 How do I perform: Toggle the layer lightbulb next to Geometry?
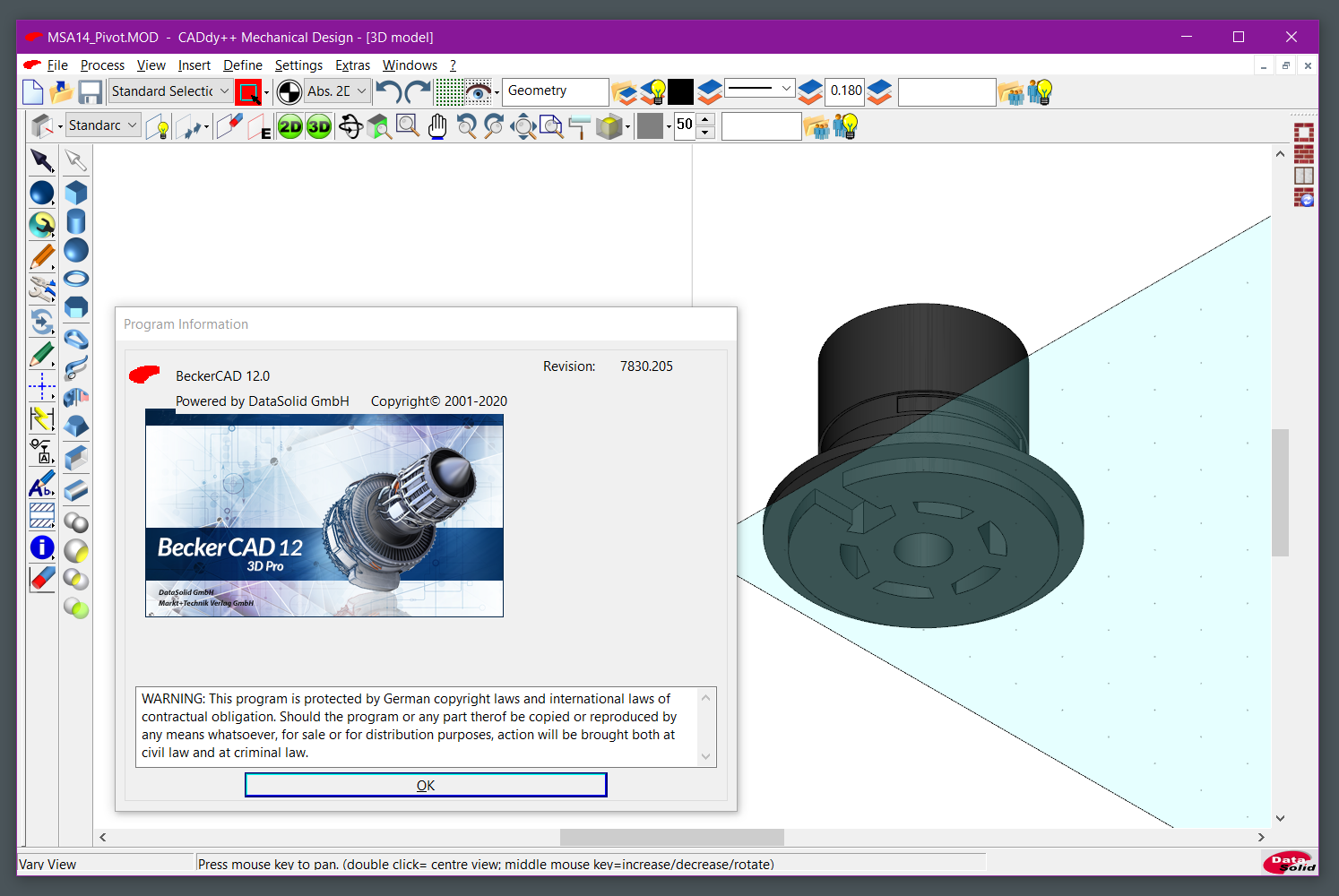pyautogui.click(x=652, y=91)
